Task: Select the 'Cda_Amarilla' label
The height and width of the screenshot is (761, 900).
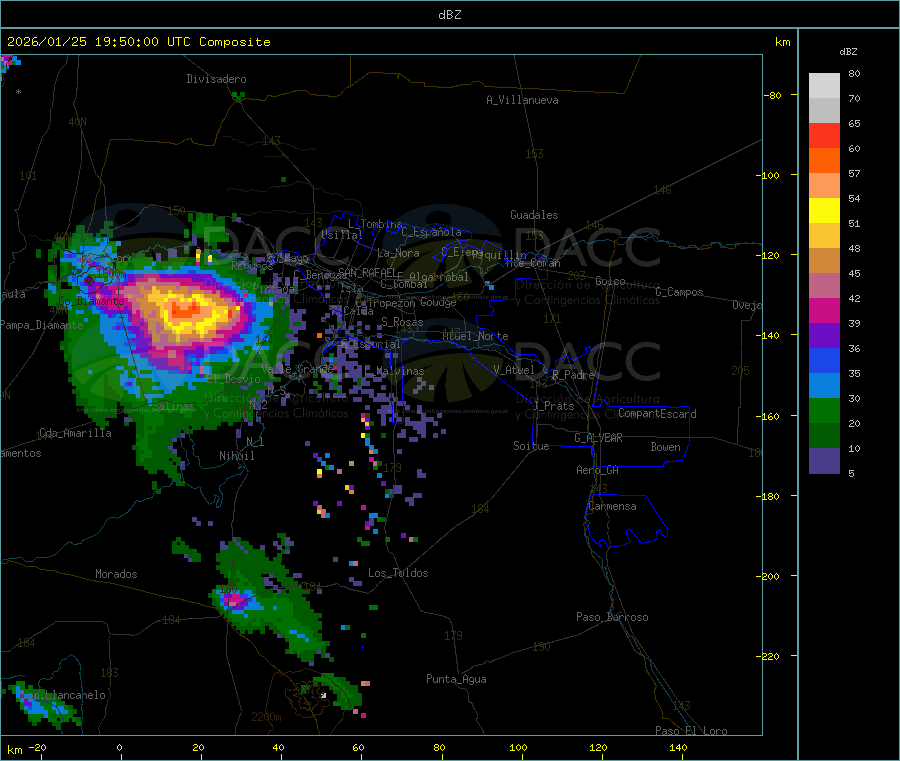Action: tap(75, 433)
